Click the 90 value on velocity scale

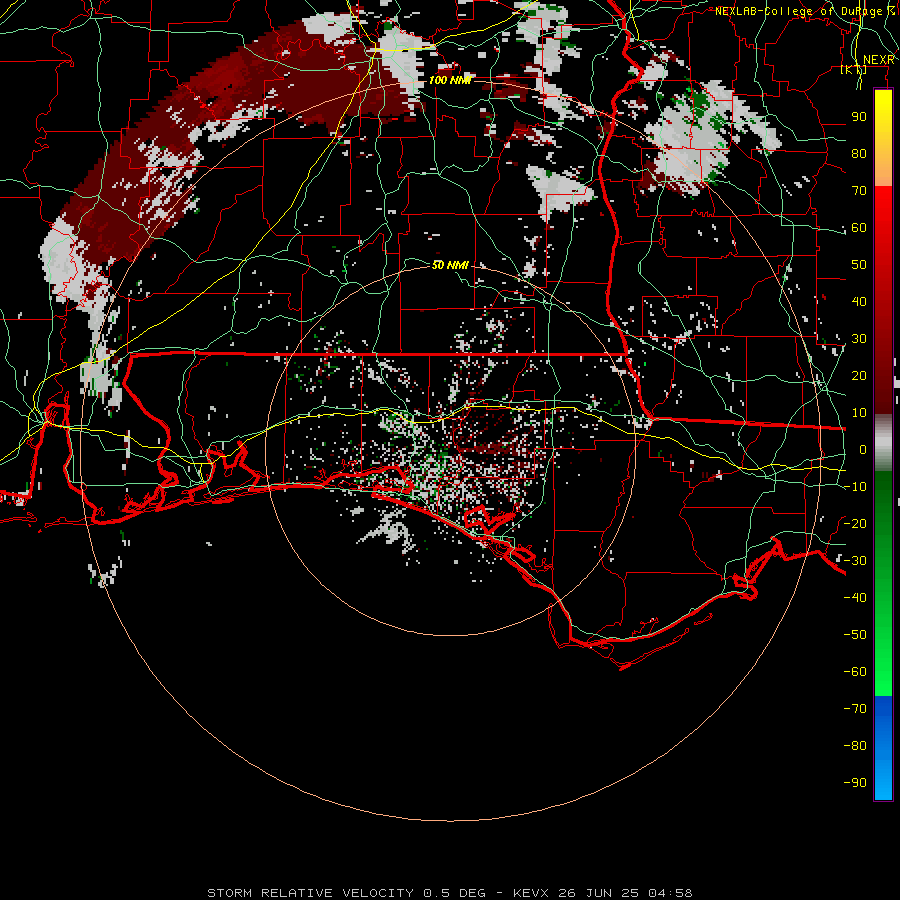[x=859, y=117]
